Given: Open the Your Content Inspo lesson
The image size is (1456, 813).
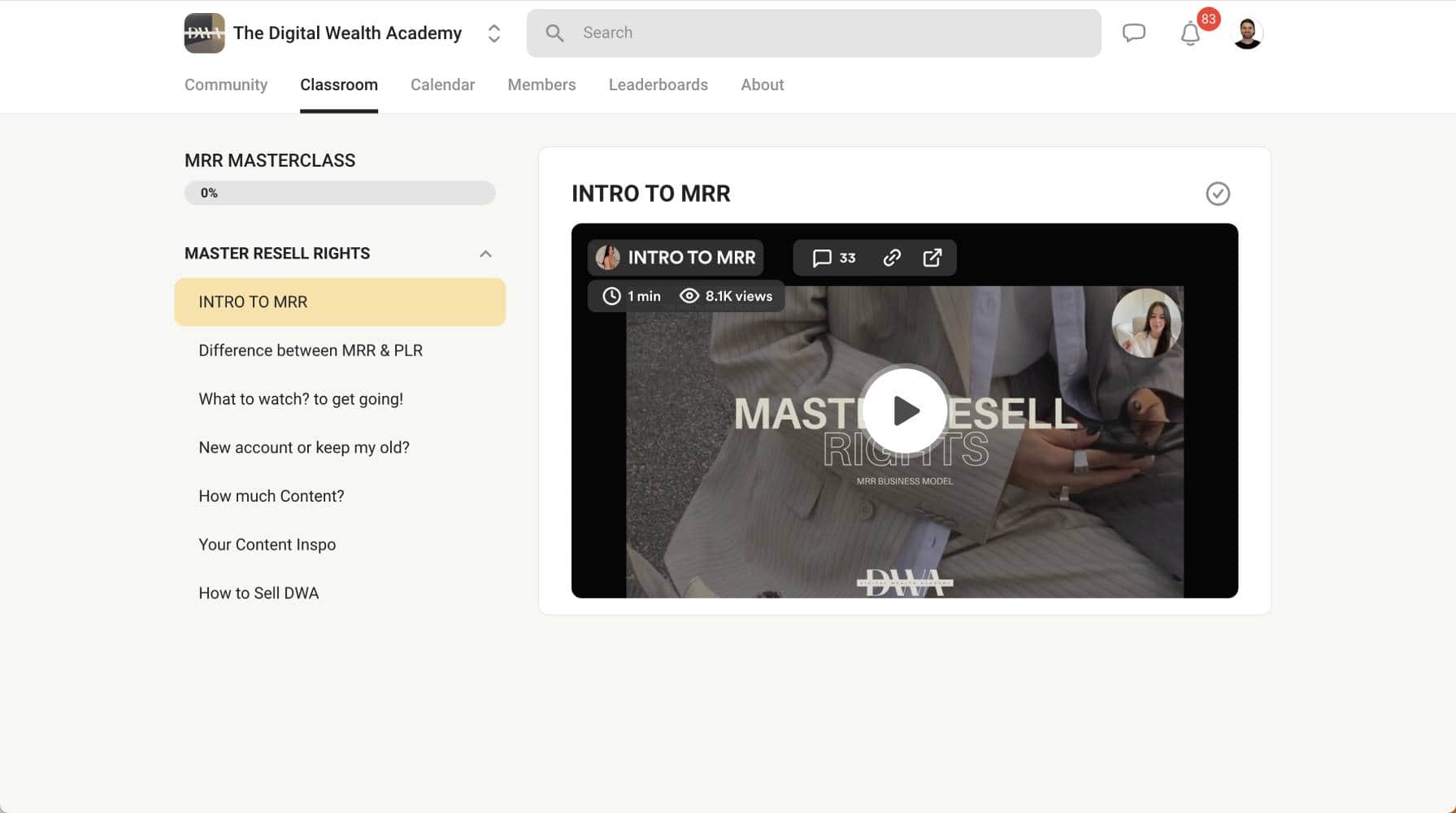Looking at the screenshot, I should coord(267,544).
